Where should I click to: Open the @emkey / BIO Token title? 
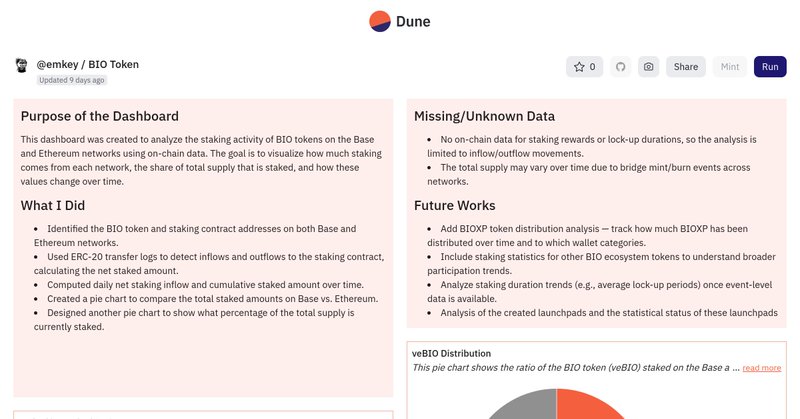coord(88,64)
